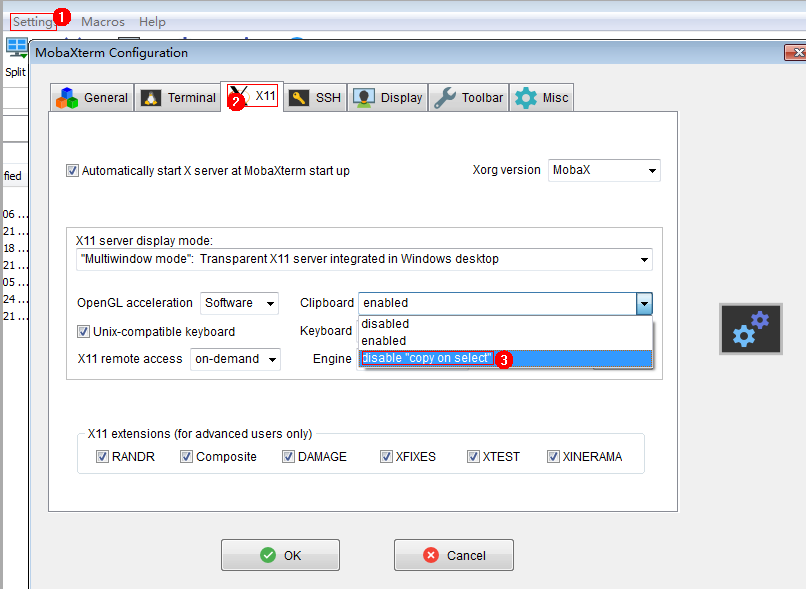Open the Help menu
806x589 pixels.
coord(152,22)
